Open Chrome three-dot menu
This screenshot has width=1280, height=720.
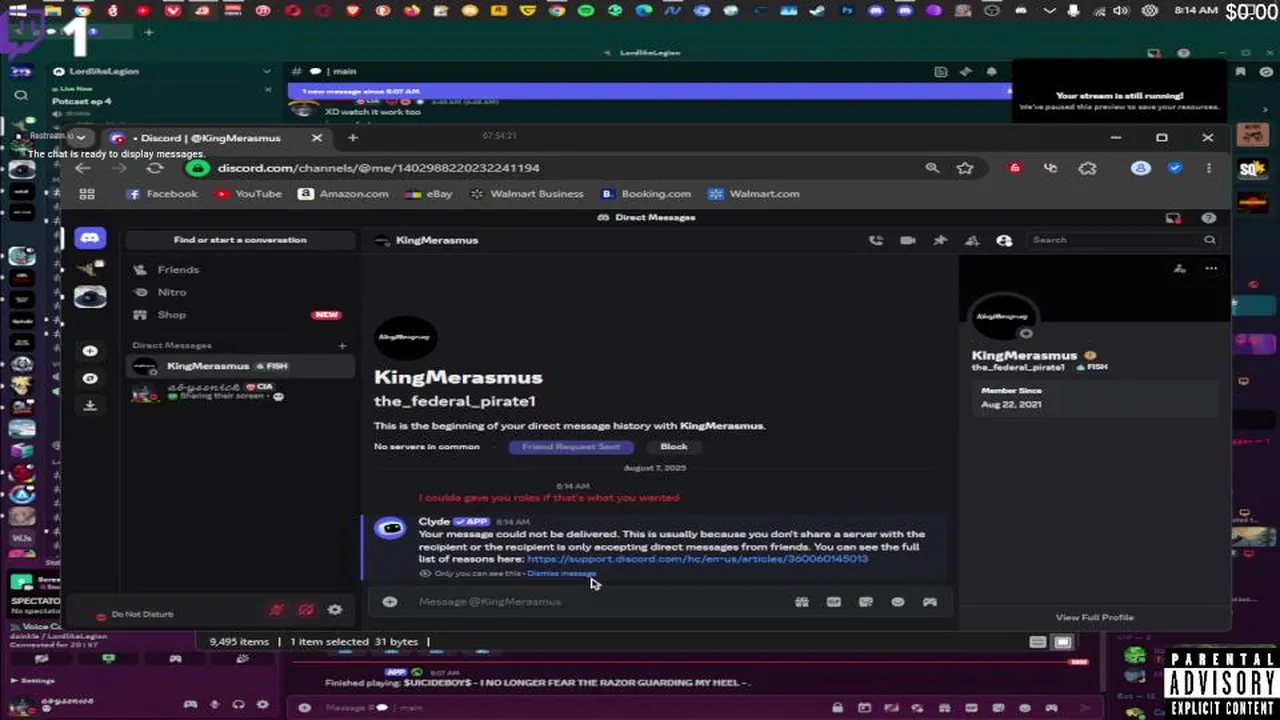pyautogui.click(x=1209, y=168)
